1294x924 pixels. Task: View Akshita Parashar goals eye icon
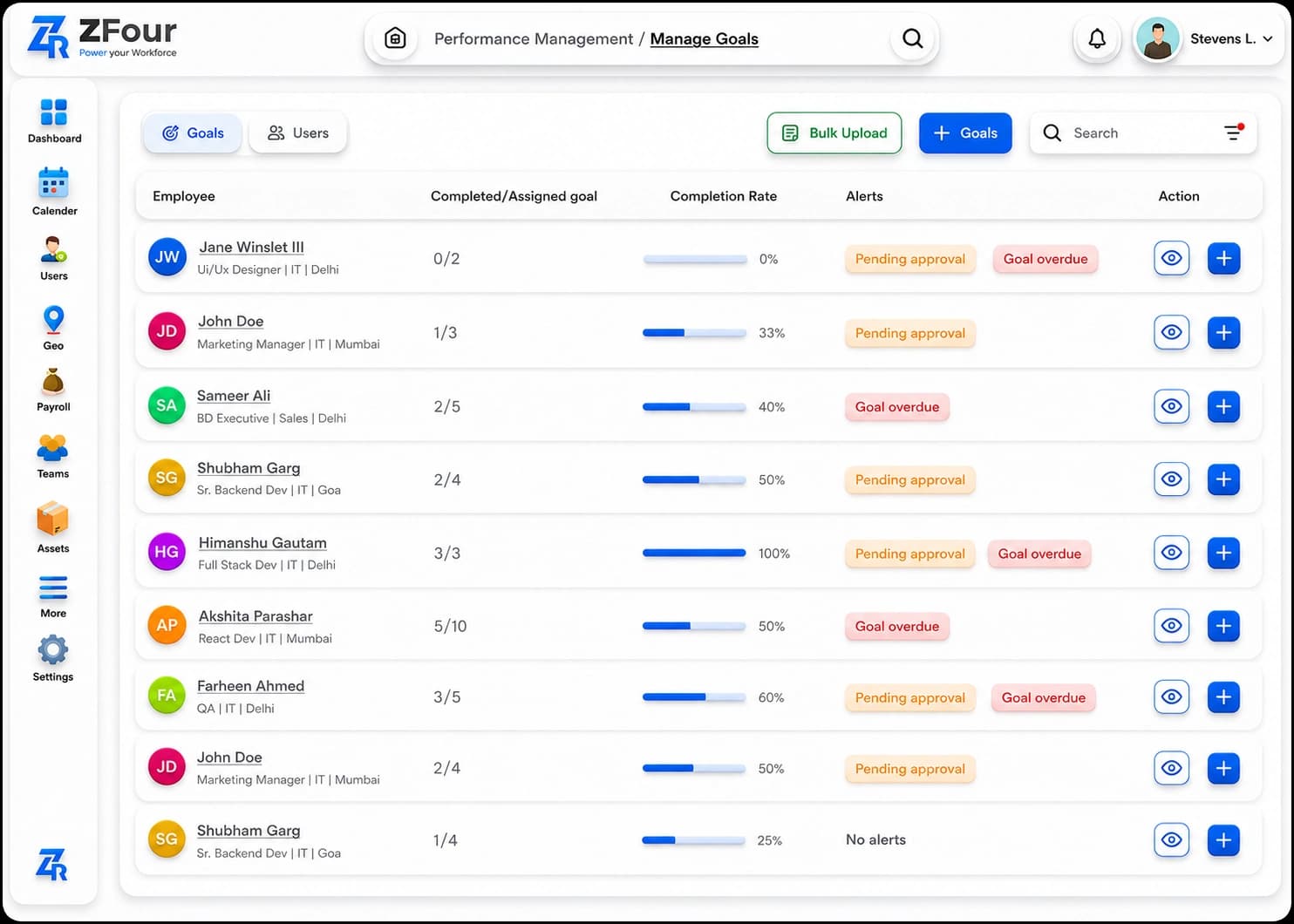click(1171, 625)
